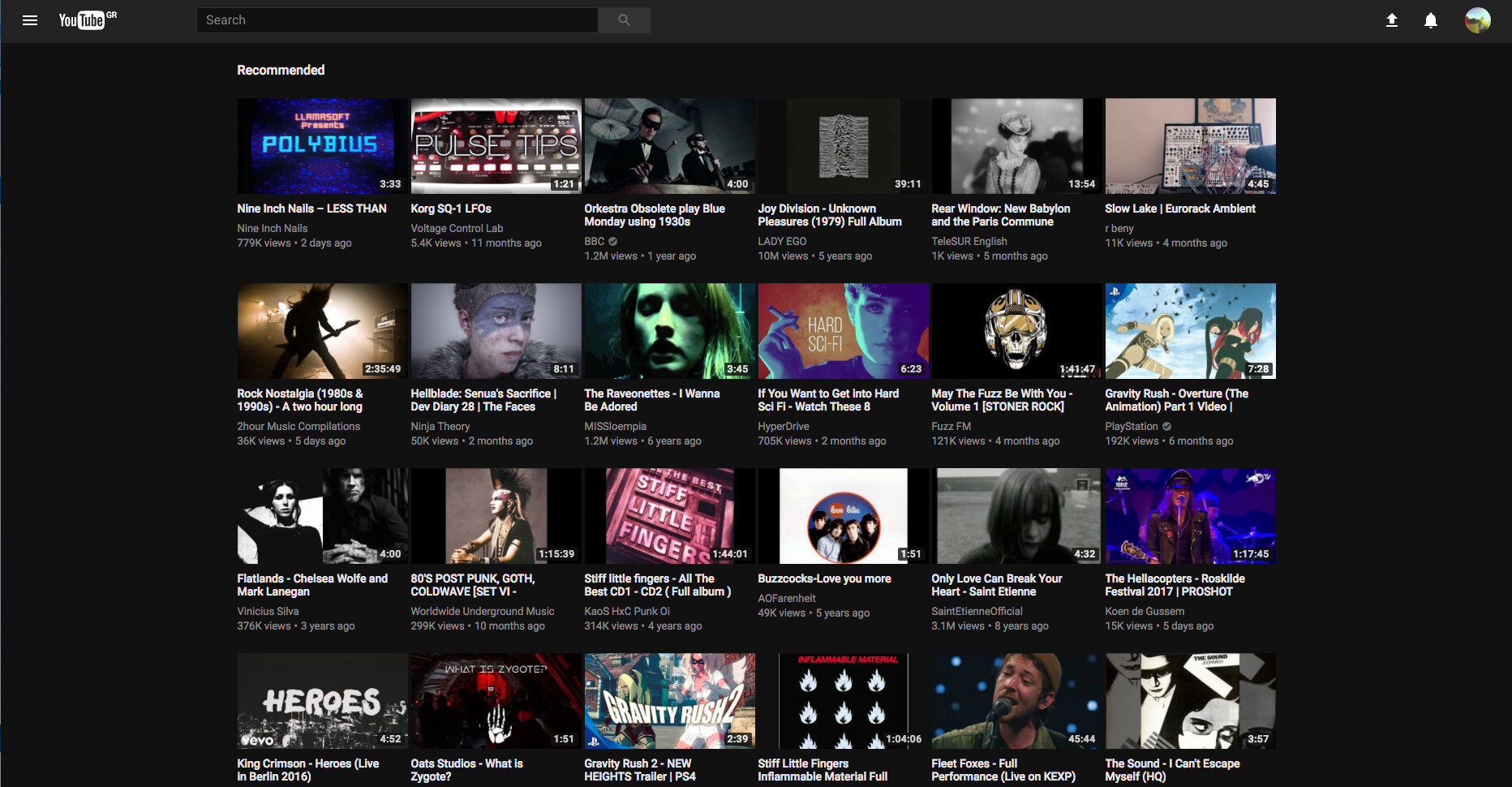Screen dimensions: 1512x787
Task: Click title 'Fleet Foxes - Full Performance'
Action: 1003,770
